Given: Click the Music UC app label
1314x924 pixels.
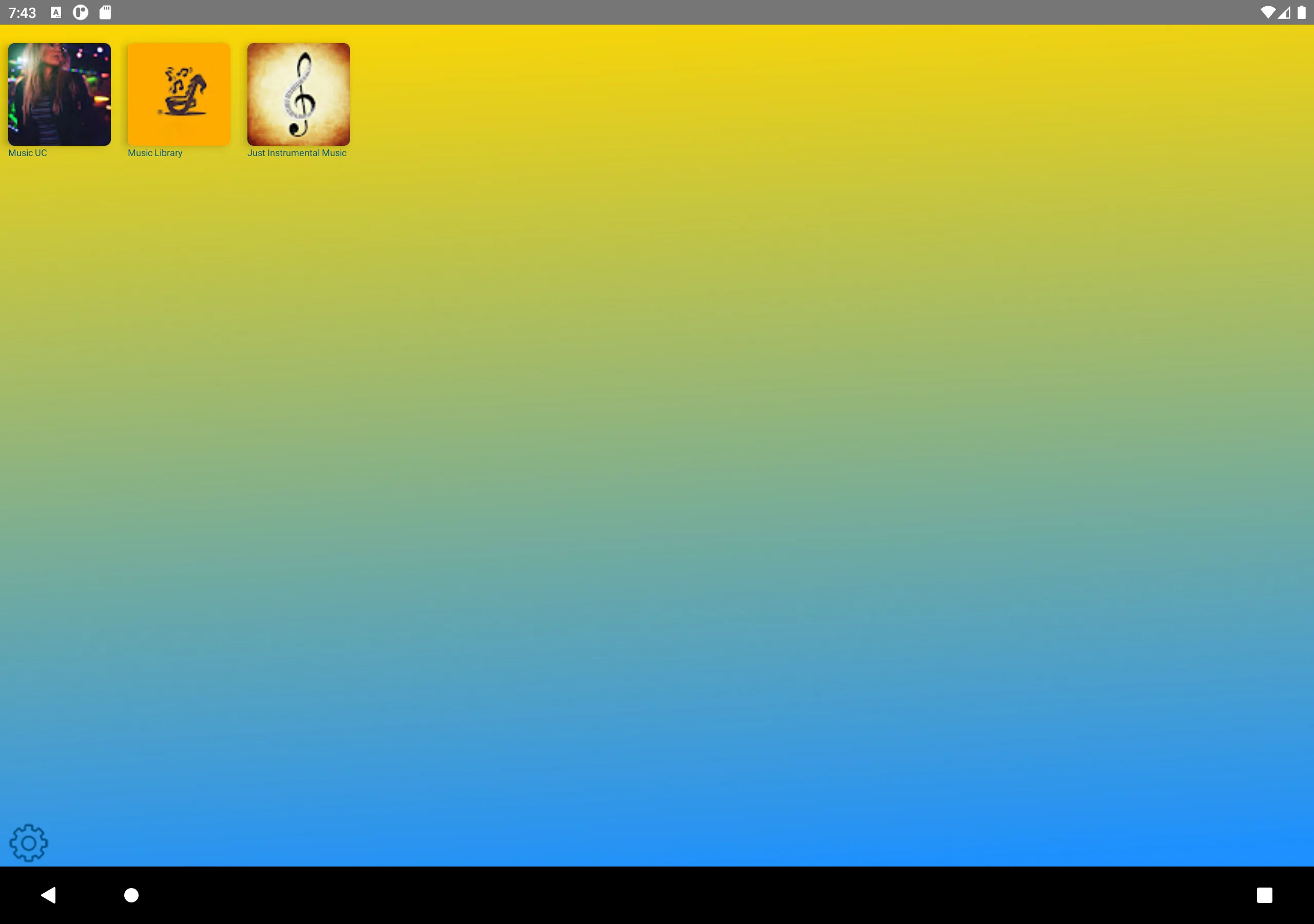Looking at the screenshot, I should (28, 152).
